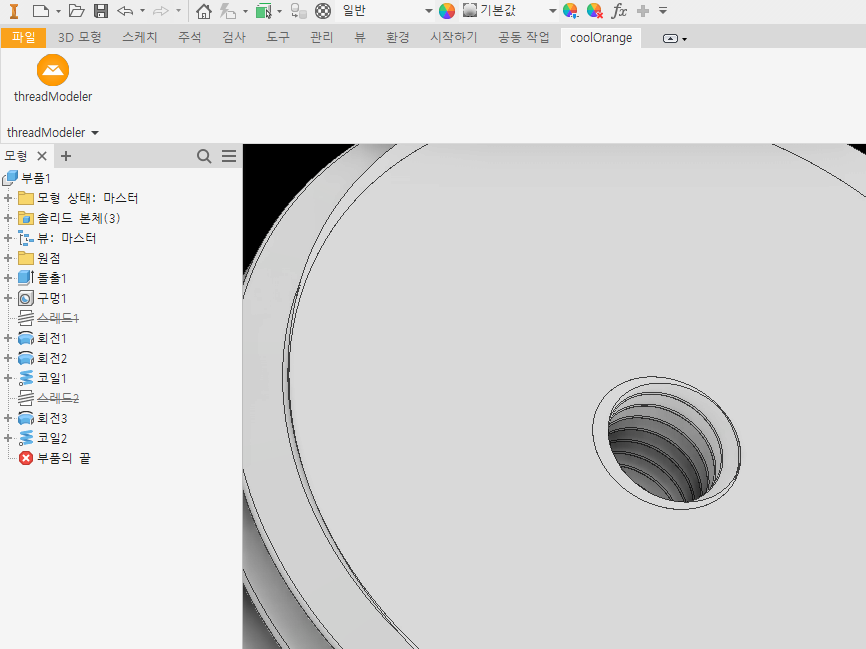The width and height of the screenshot is (866, 649).
Task: Switch to the 검사 tab
Action: (234, 37)
